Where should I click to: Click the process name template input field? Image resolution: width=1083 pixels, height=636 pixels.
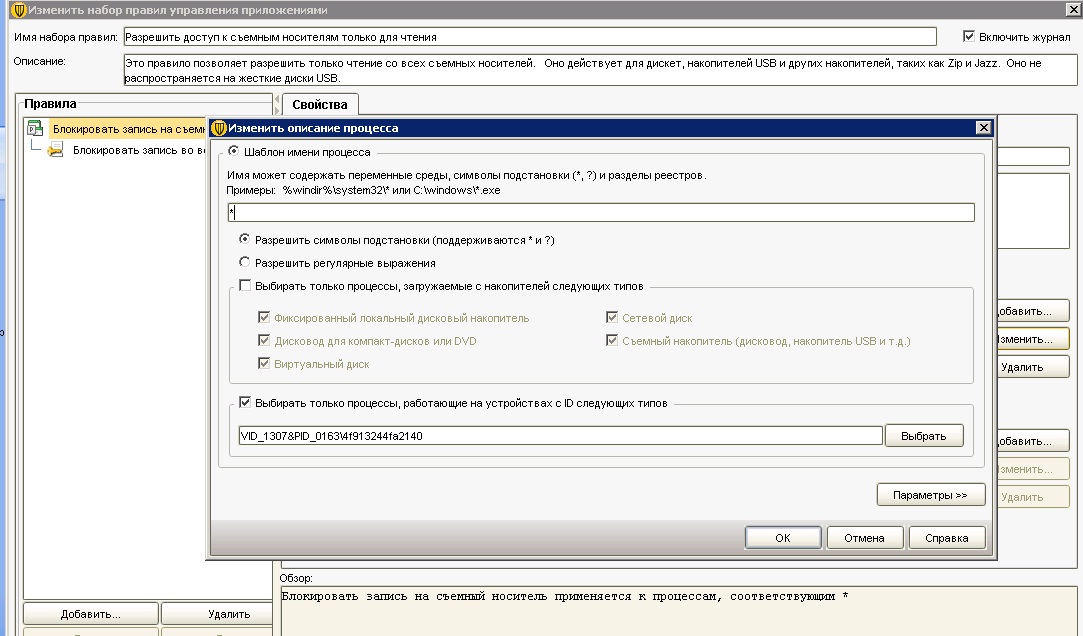pos(601,212)
